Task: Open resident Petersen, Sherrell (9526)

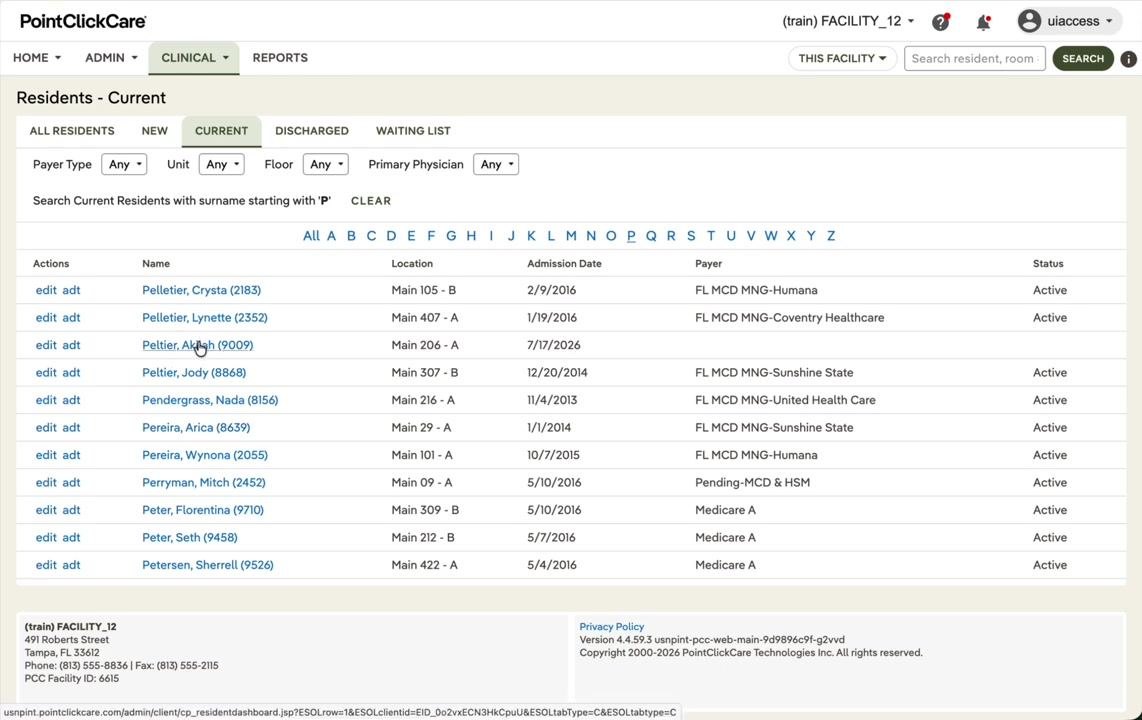Action: [208, 565]
